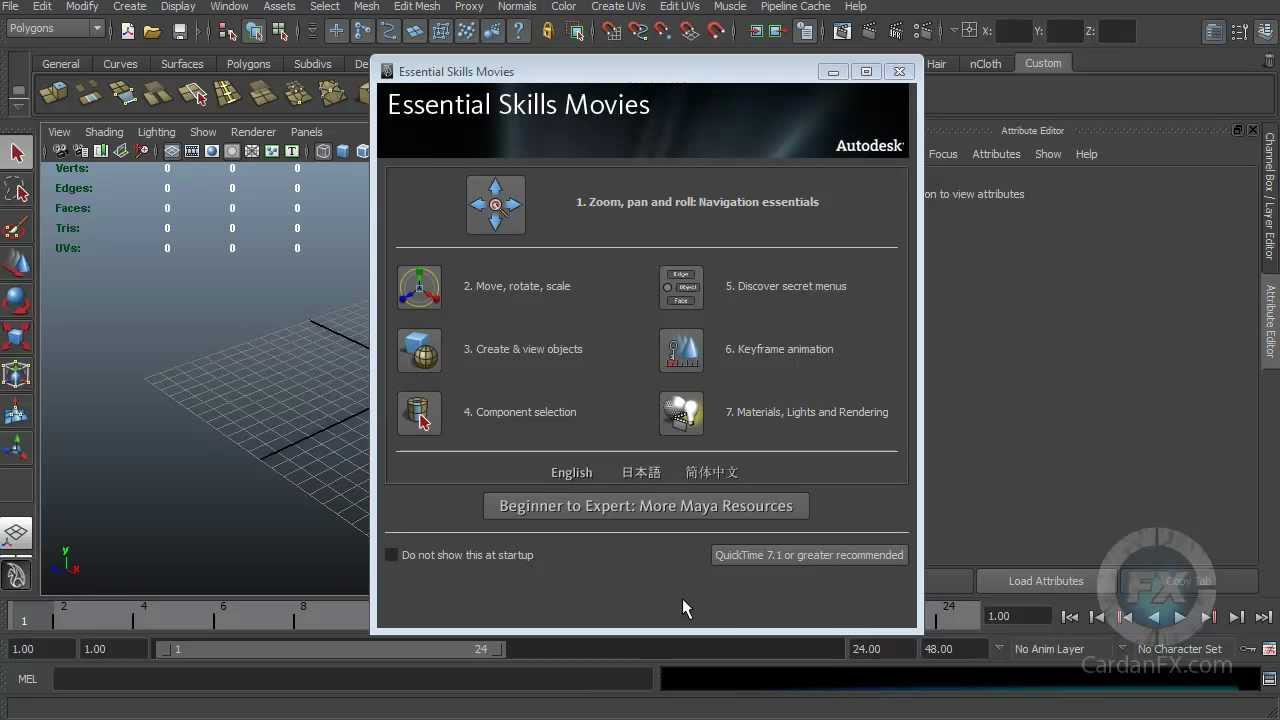Open Materials, Lights and Rendering movie icon

coord(681,413)
